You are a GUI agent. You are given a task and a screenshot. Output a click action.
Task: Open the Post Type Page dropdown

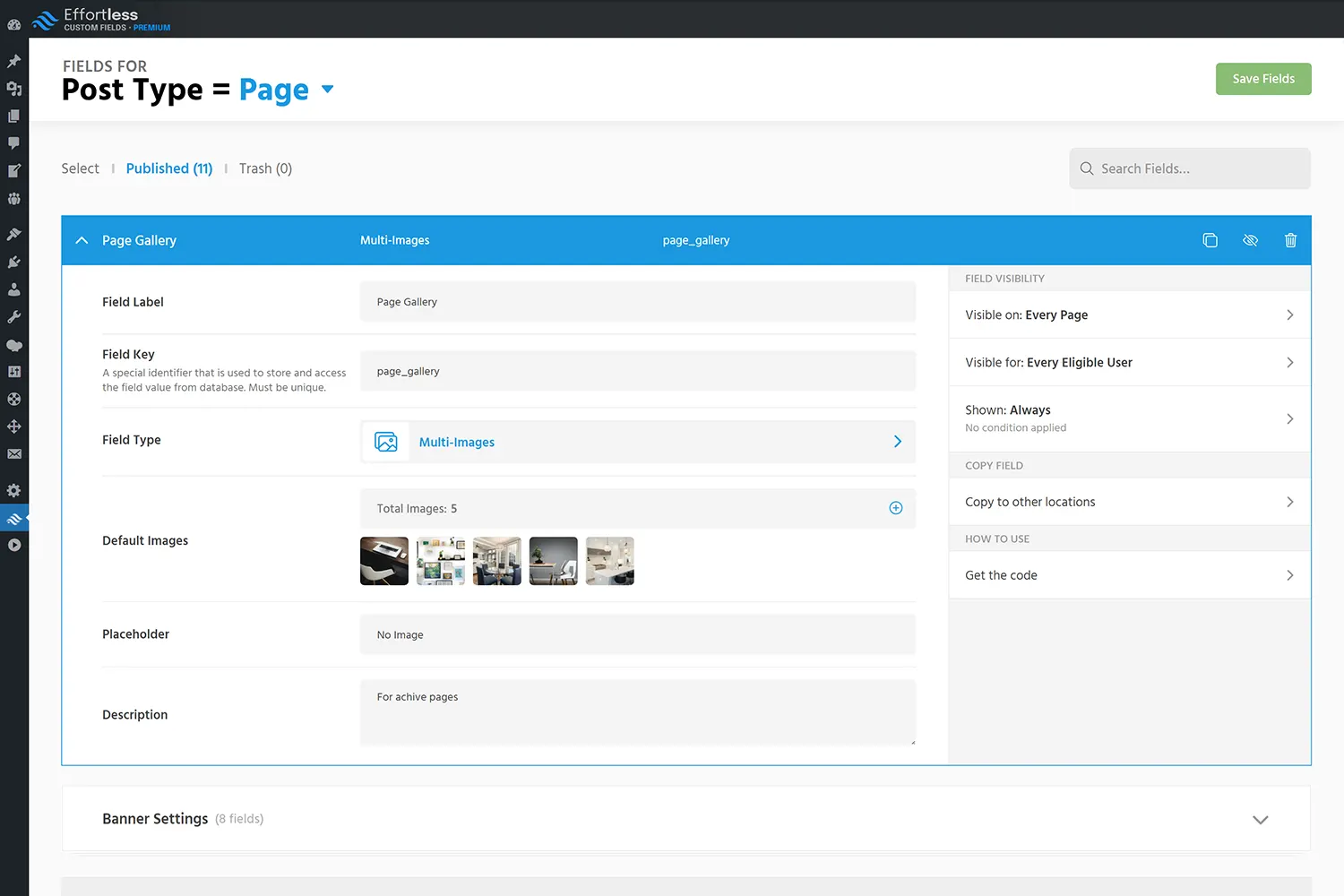[327, 90]
